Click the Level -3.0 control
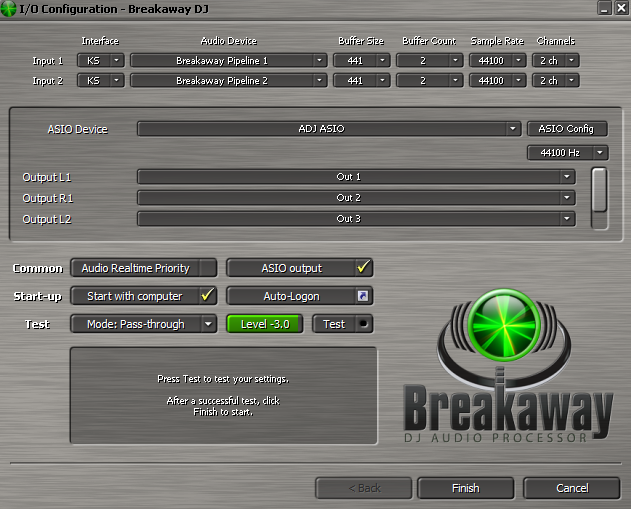This screenshot has width=631, height=509. [265, 324]
